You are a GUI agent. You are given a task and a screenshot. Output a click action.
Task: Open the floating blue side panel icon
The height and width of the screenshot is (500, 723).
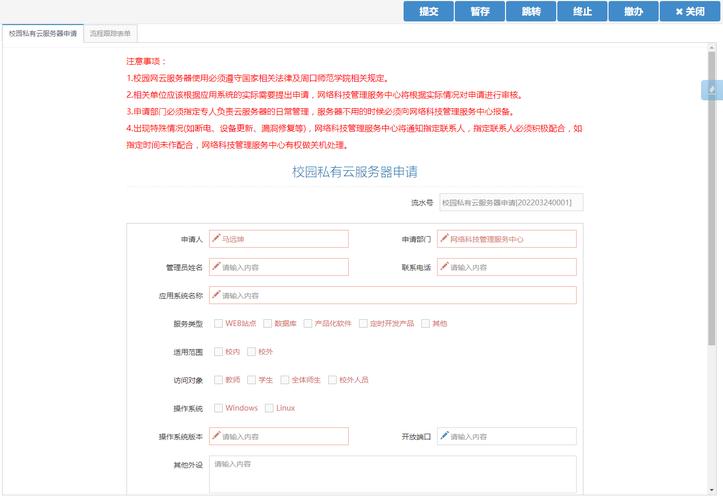click(711, 90)
